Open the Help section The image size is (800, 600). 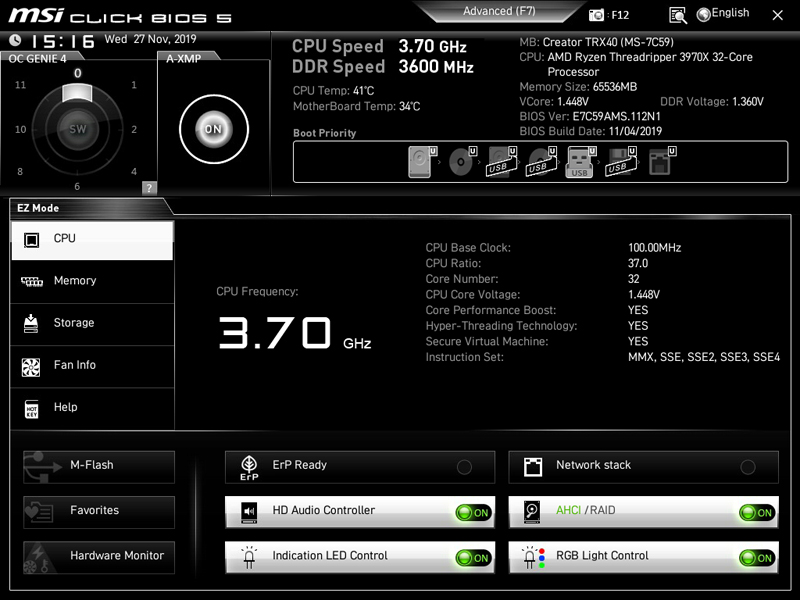coord(92,409)
